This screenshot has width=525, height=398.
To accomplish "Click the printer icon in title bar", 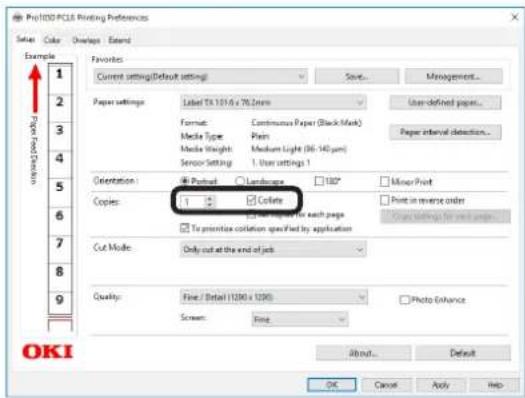I will pyautogui.click(x=18, y=17).
